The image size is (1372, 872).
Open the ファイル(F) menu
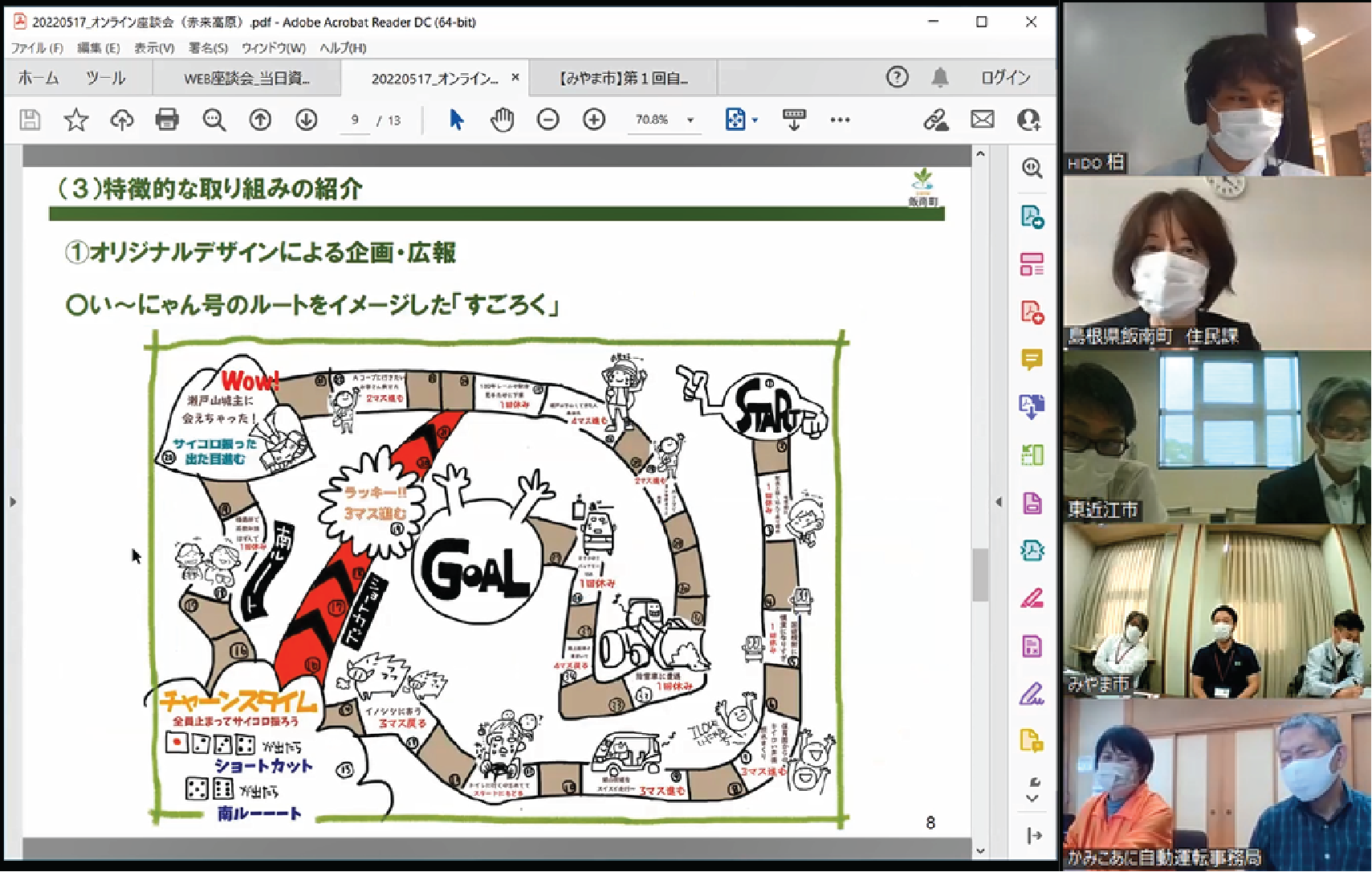36,48
